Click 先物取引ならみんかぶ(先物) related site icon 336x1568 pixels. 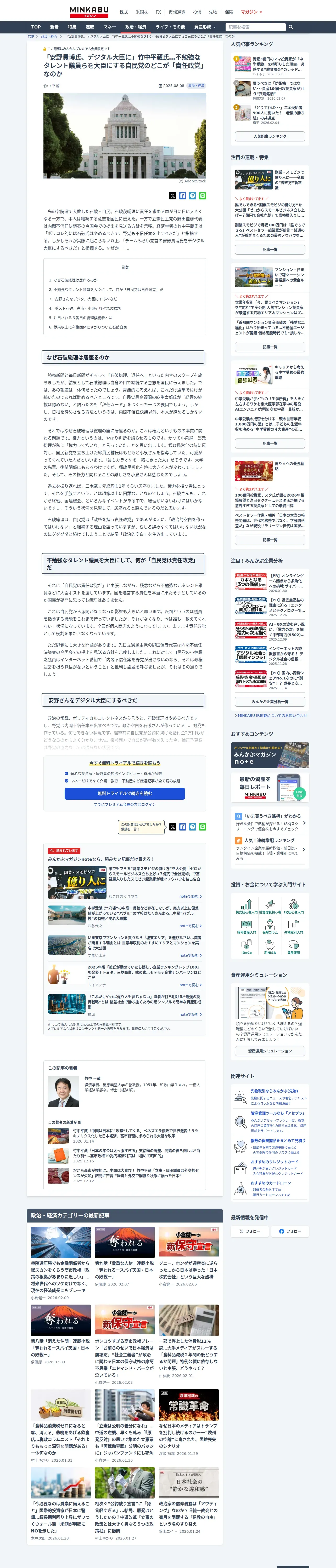click(241, 1098)
